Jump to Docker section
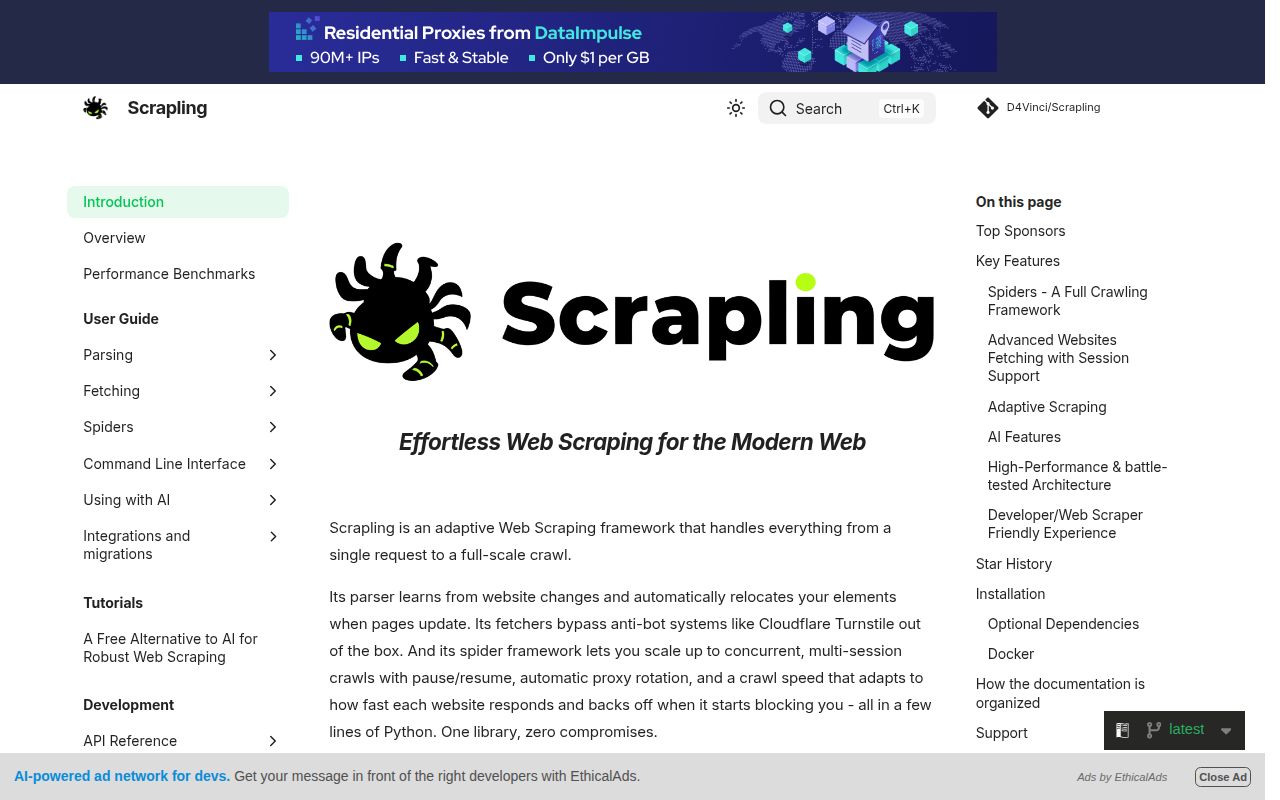 pos(1011,654)
